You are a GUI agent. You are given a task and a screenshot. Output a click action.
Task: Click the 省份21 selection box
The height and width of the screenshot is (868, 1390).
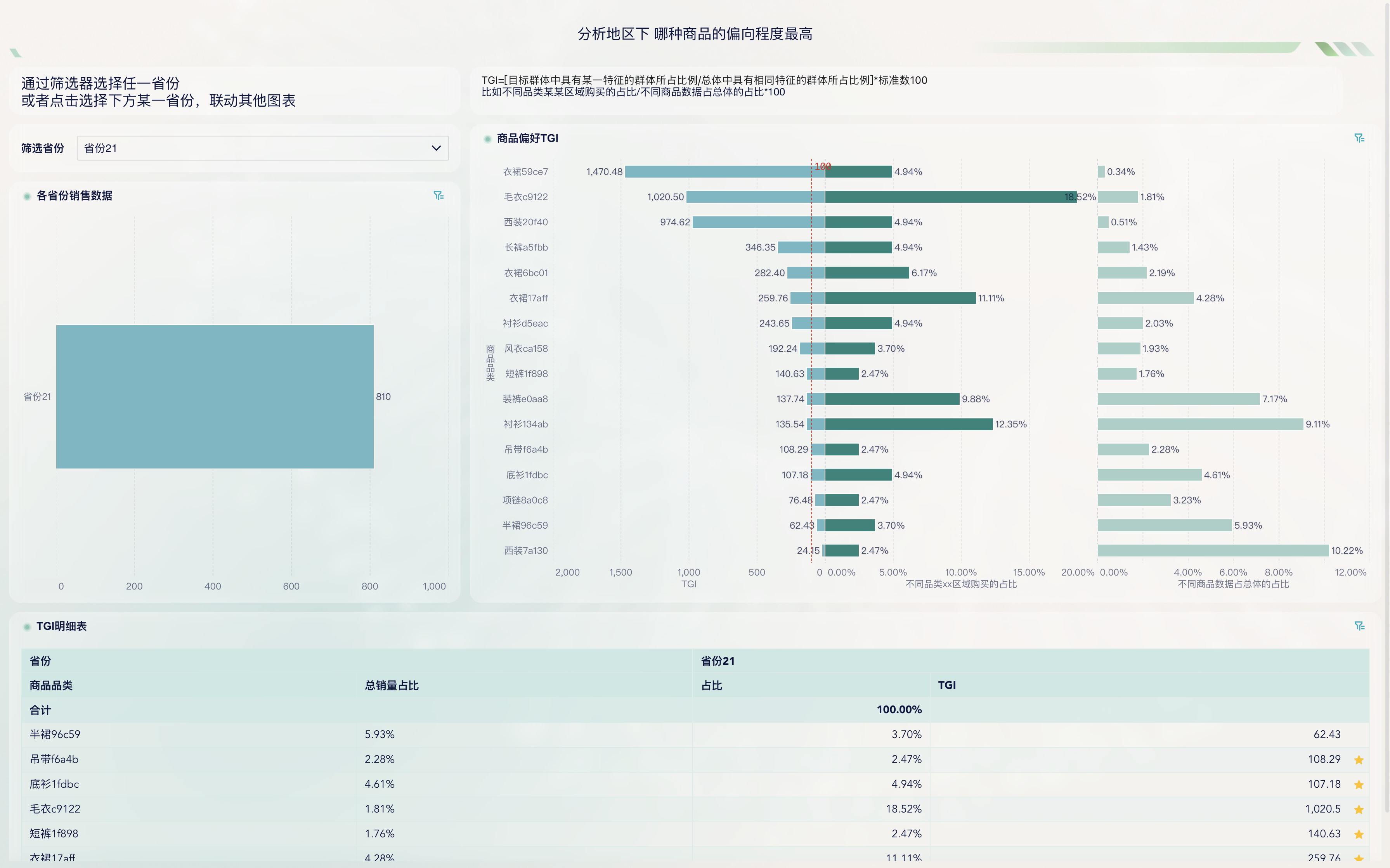[x=253, y=148]
